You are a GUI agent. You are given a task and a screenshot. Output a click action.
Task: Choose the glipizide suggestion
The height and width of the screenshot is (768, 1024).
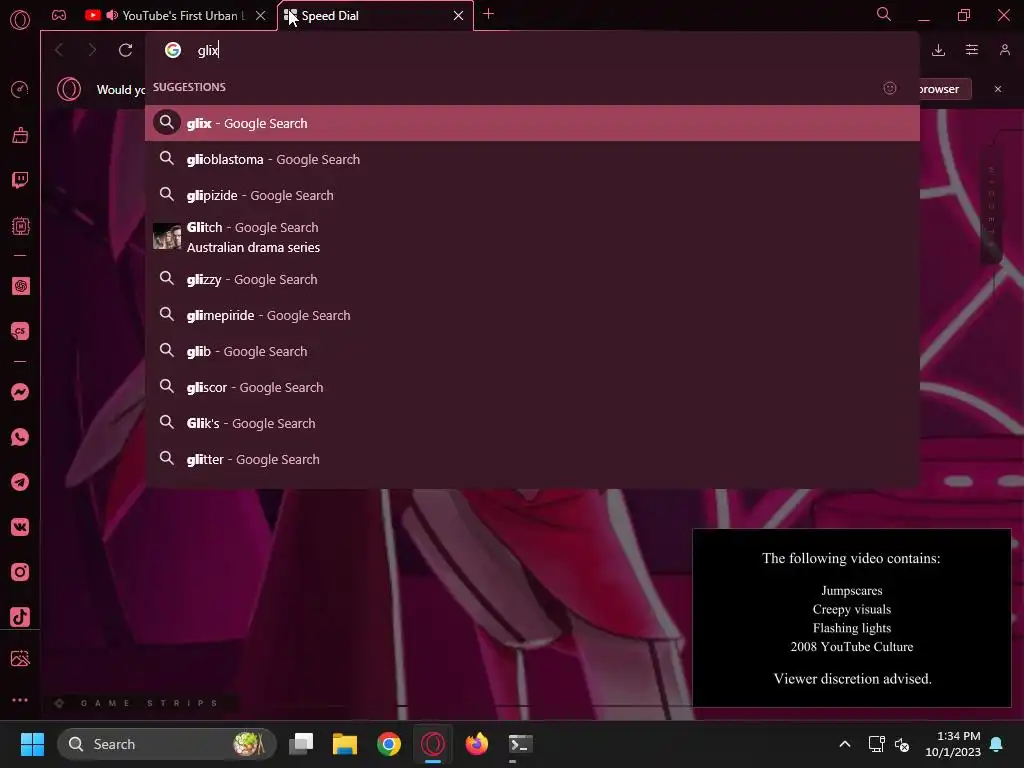click(532, 195)
